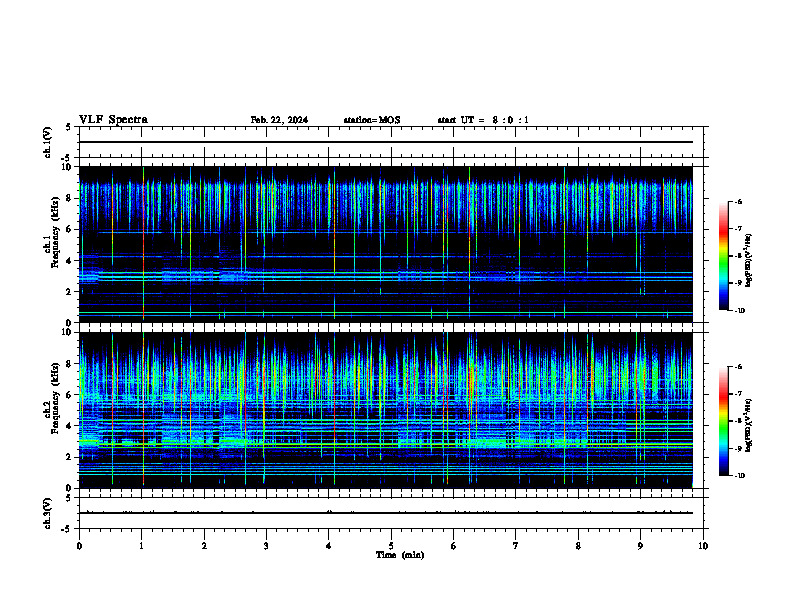Click the time axis tick label "9"
792x612 pixels.
point(640,546)
